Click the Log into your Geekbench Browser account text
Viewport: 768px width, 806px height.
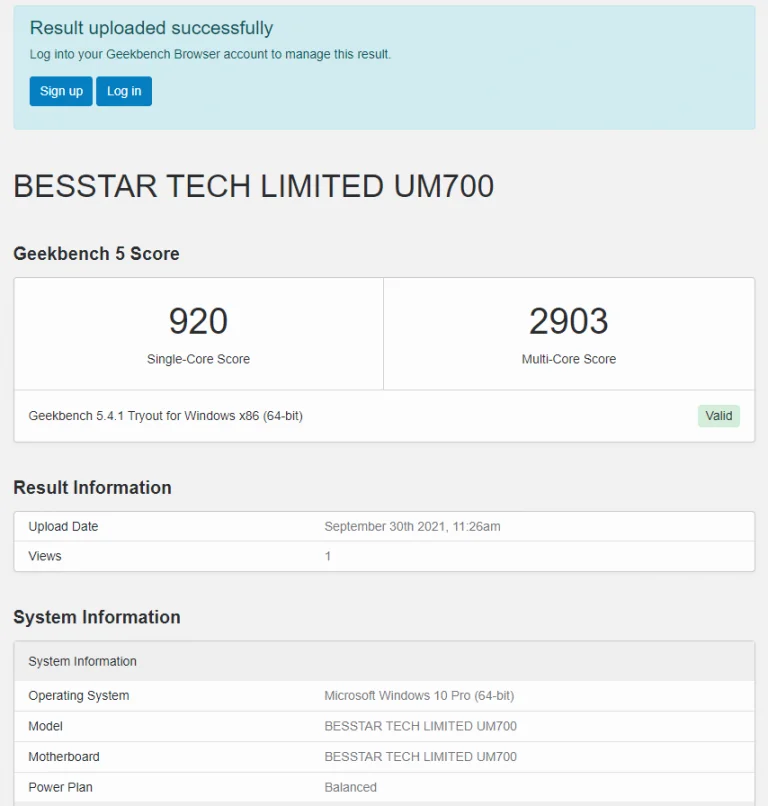click(x=210, y=54)
